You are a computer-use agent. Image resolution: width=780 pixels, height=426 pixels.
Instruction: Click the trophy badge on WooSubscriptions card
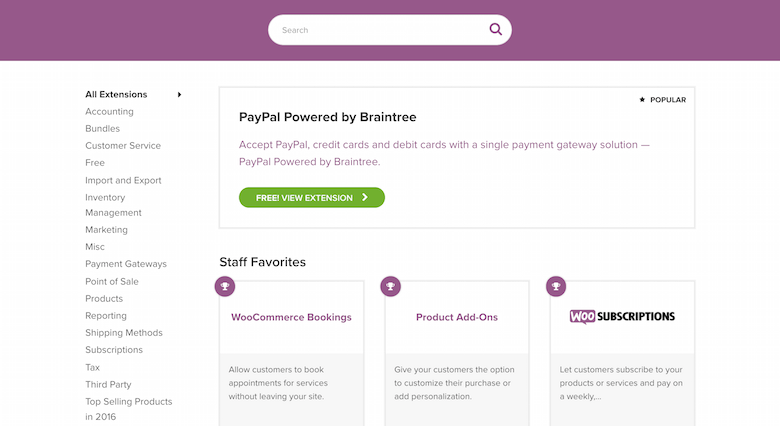click(x=556, y=287)
